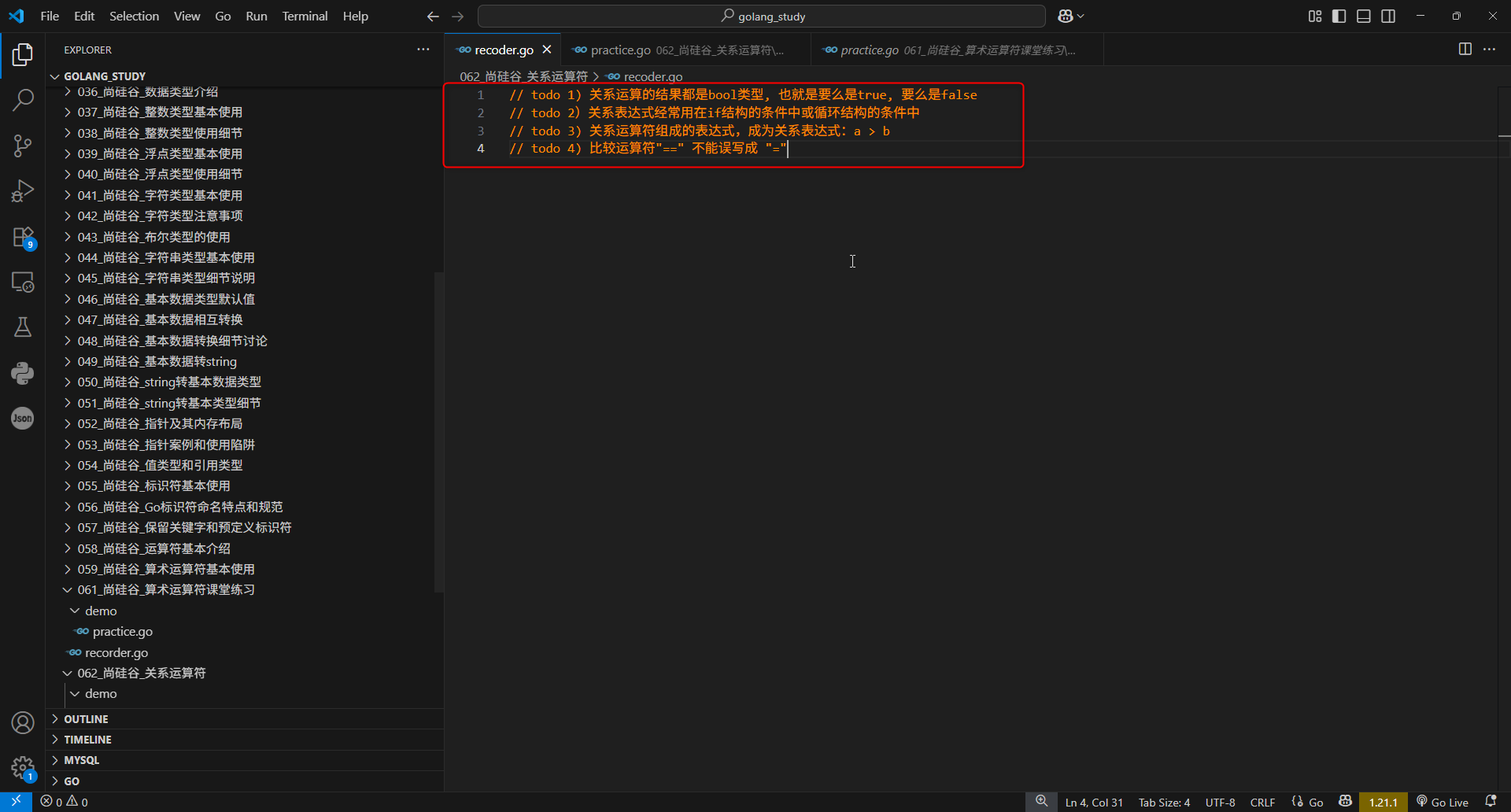Go forward in navigation history
The width and height of the screenshot is (1511, 812).
coord(457,16)
